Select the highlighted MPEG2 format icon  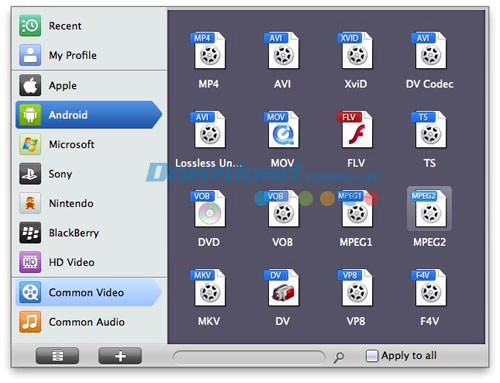tap(430, 209)
